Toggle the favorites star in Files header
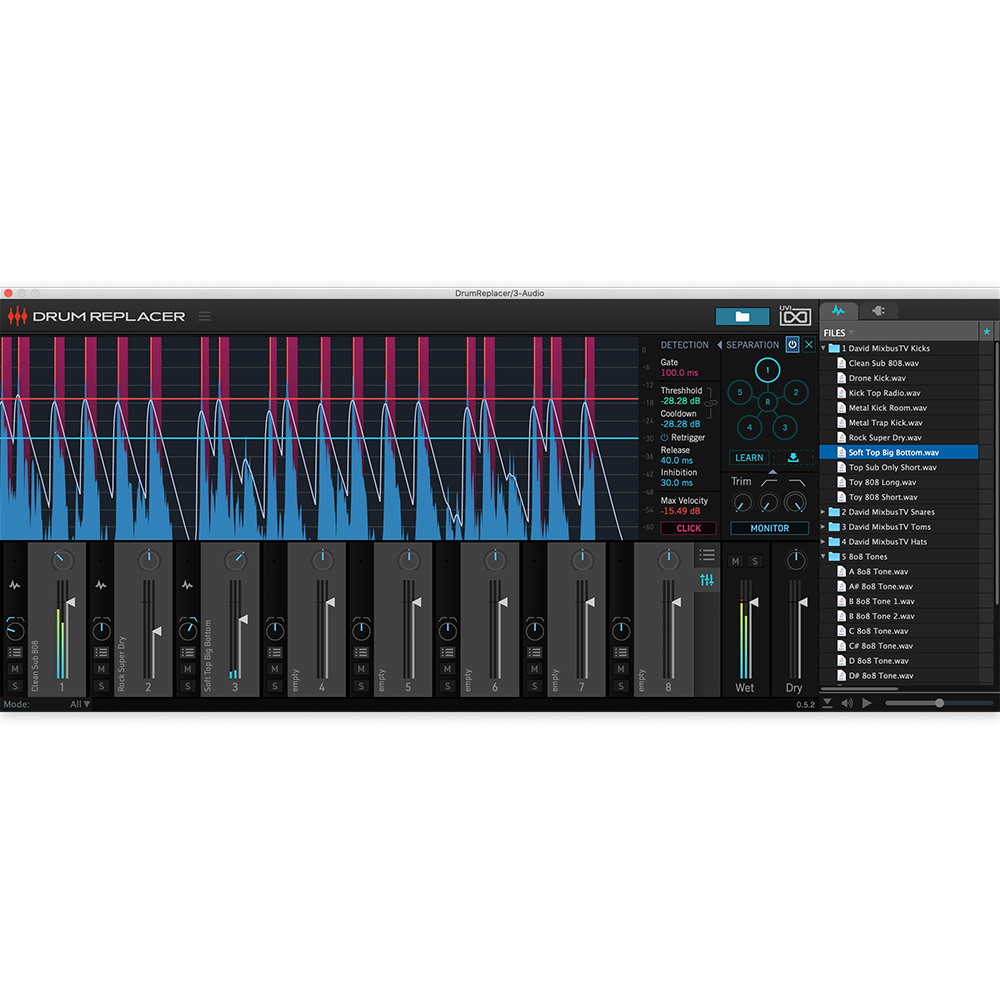1000x1000 pixels. click(987, 332)
